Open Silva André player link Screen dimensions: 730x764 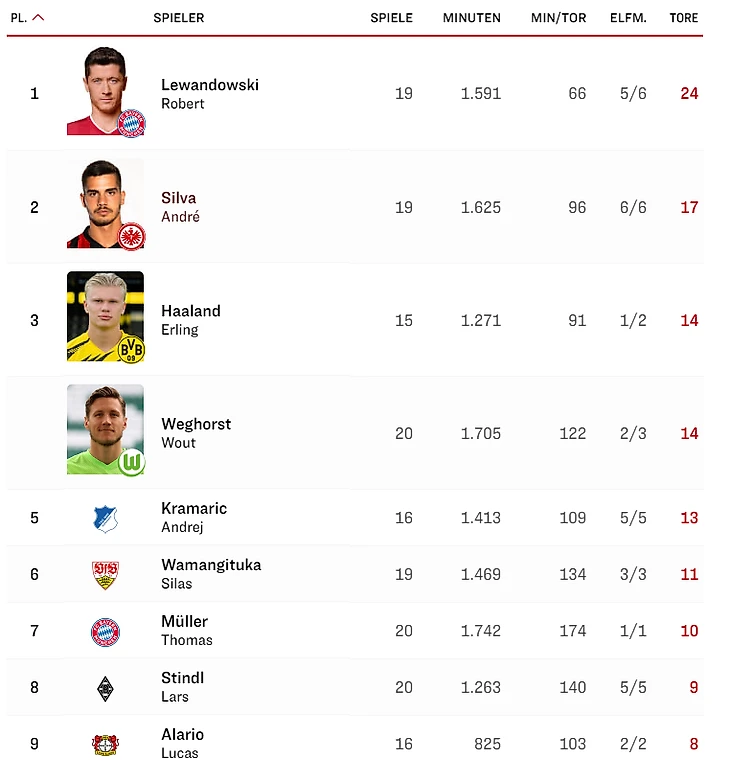[x=180, y=207]
